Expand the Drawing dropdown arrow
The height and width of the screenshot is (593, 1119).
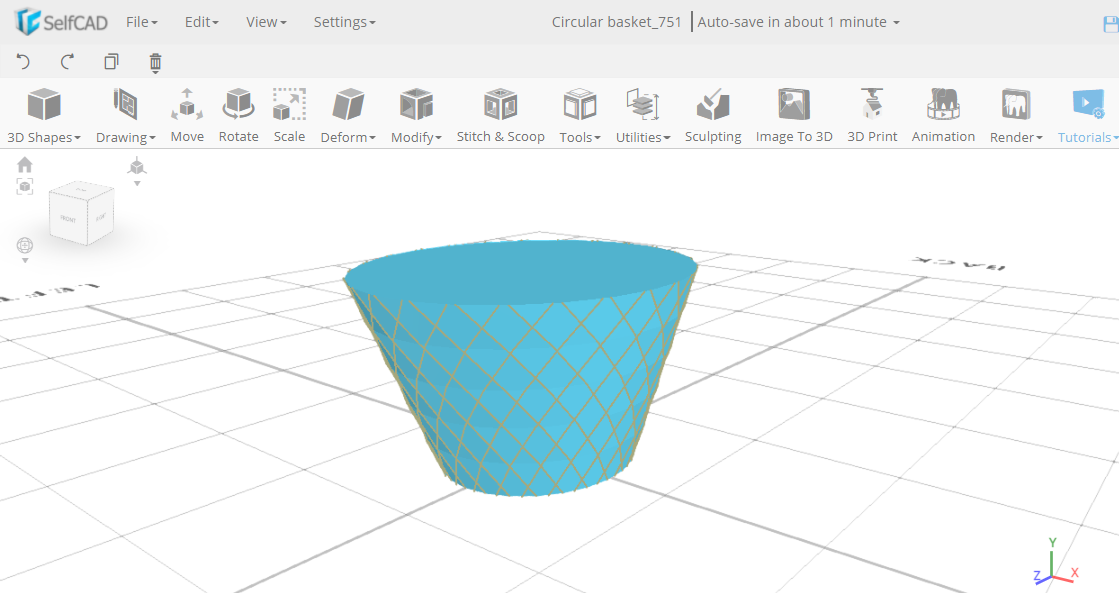pyautogui.click(x=152, y=138)
